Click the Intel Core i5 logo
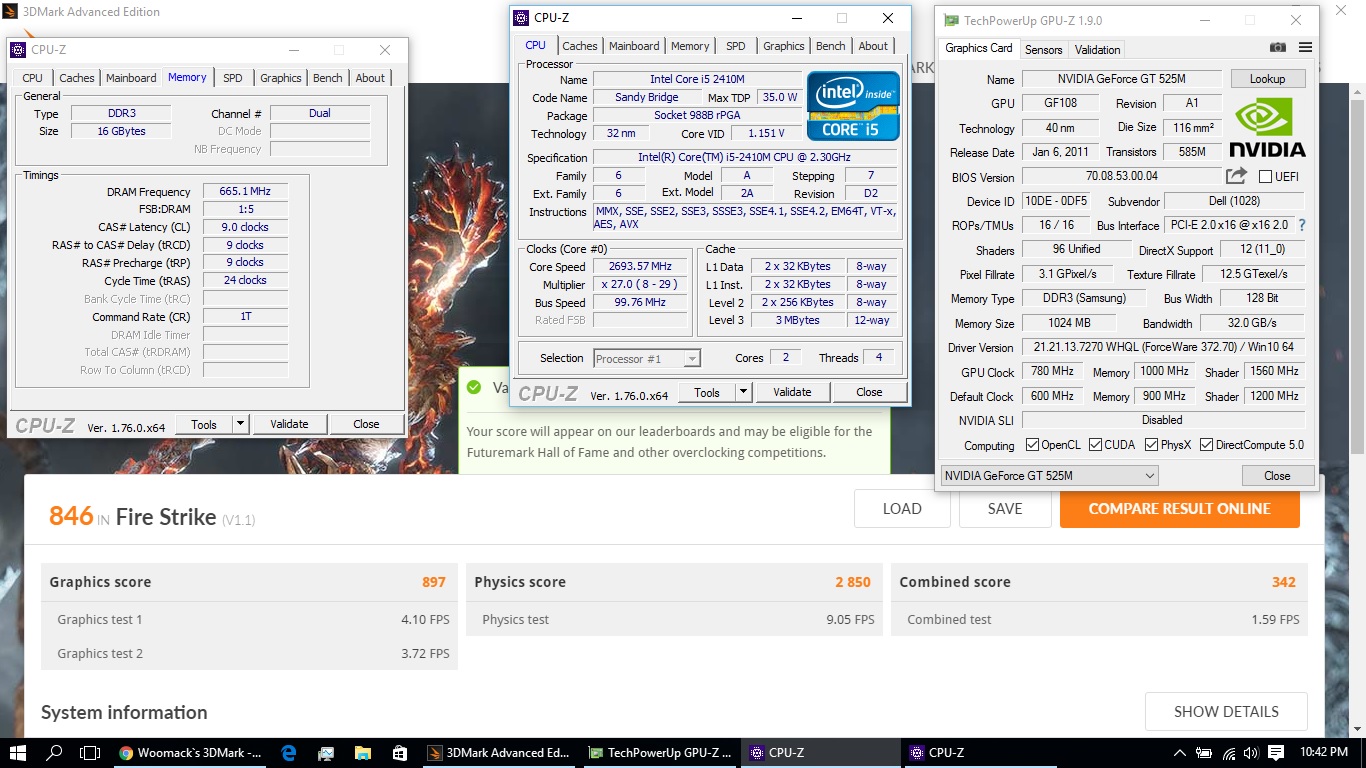Screen dimensions: 1366x768 pyautogui.click(x=853, y=105)
